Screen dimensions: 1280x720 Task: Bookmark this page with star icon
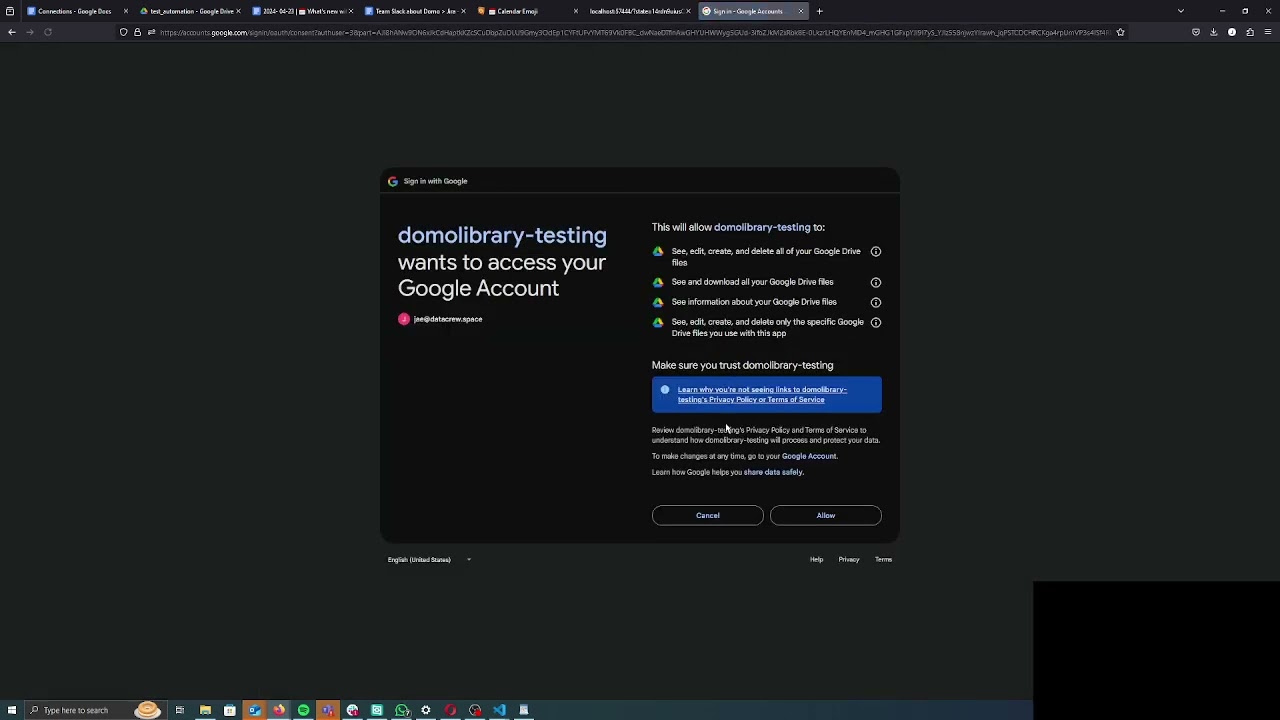[x=1120, y=32]
